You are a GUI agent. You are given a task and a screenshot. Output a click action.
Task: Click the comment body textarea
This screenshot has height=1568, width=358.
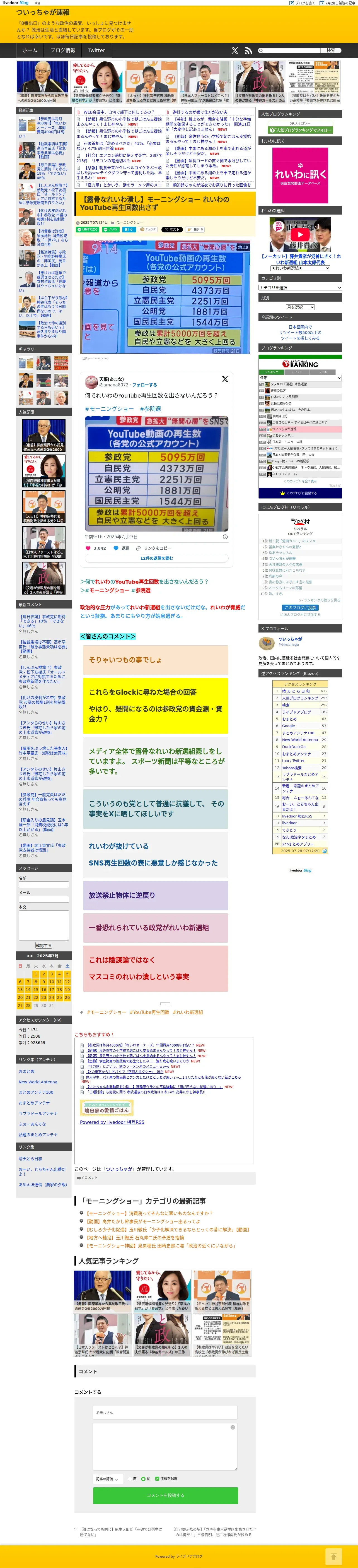point(165,1447)
